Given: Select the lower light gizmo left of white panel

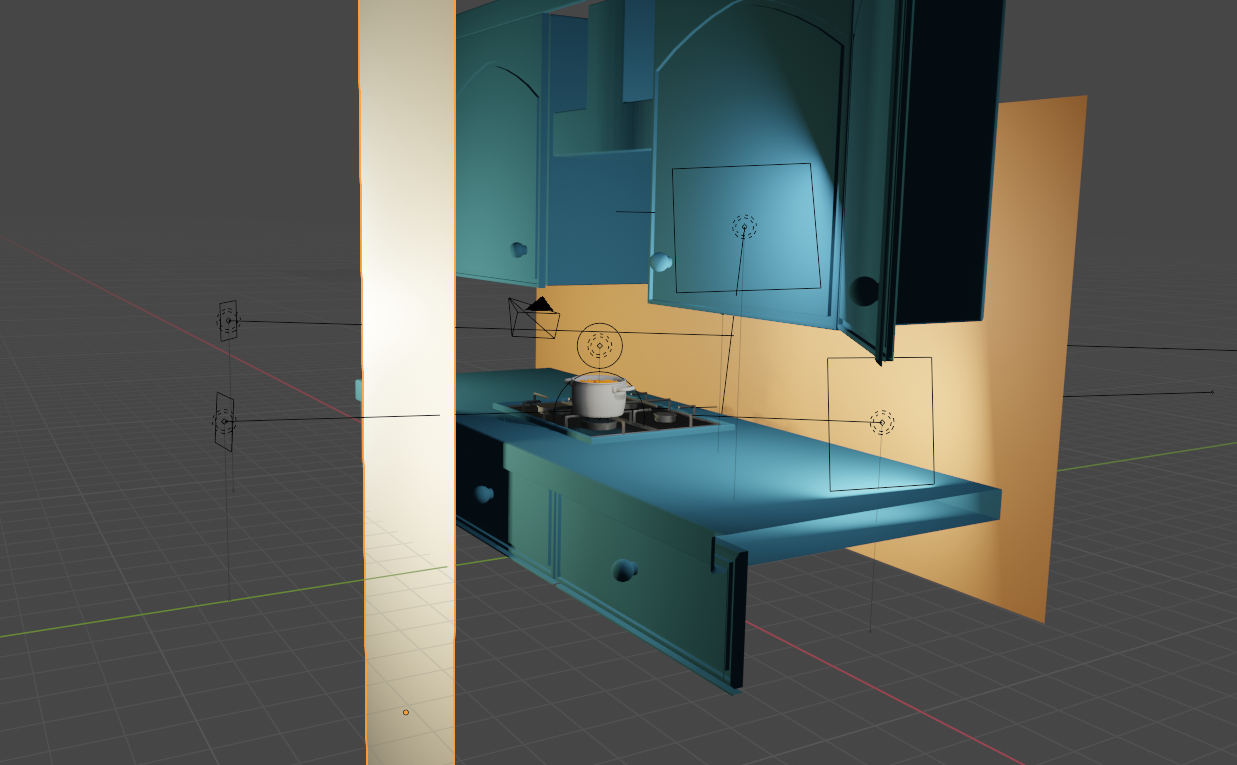Looking at the screenshot, I should click(x=224, y=422).
